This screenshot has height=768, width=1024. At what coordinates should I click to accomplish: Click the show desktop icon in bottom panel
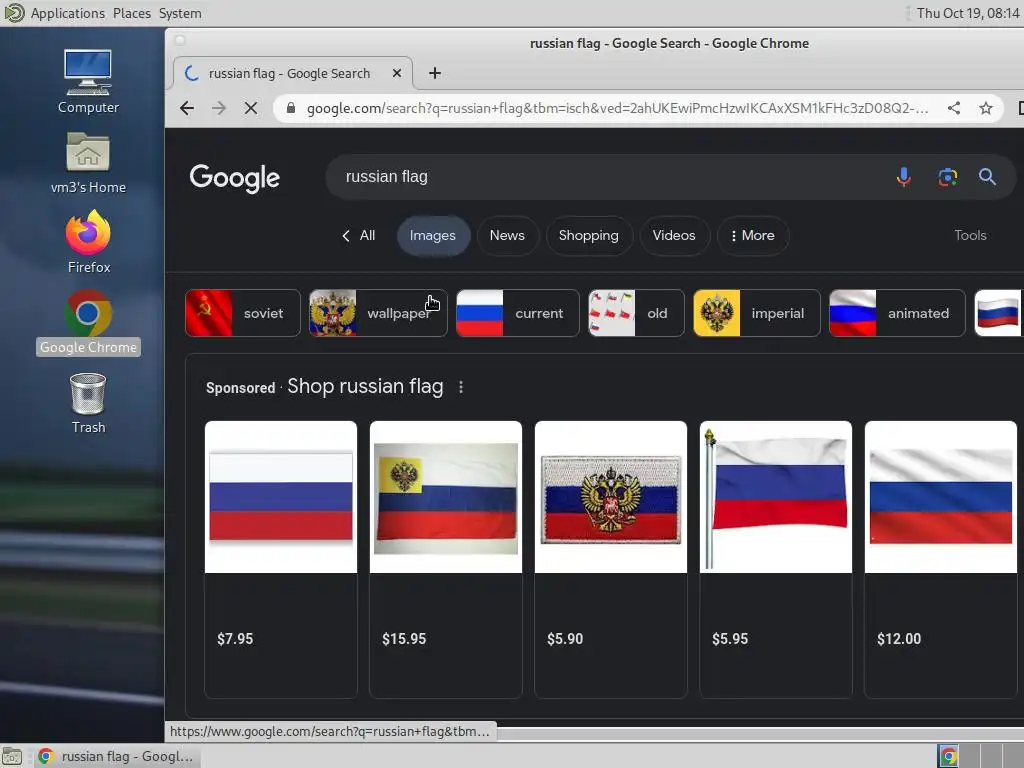coord(12,756)
